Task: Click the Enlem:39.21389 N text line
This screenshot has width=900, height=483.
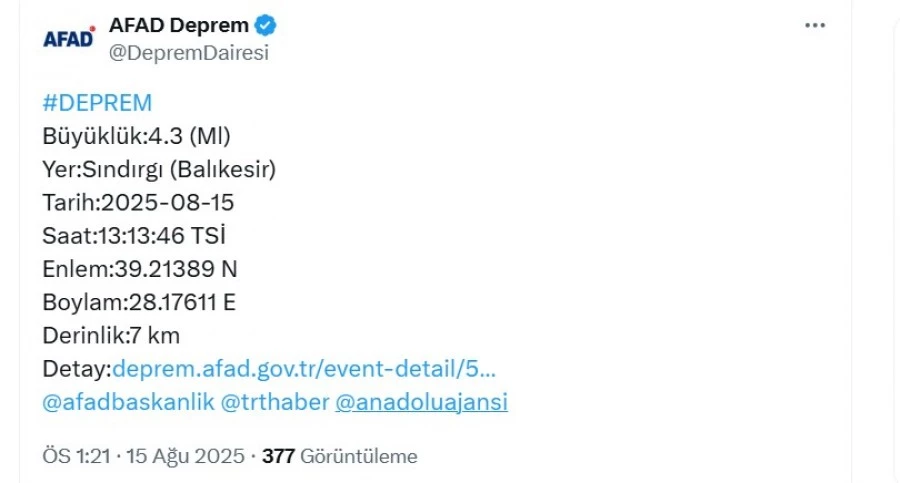Action: (140, 269)
